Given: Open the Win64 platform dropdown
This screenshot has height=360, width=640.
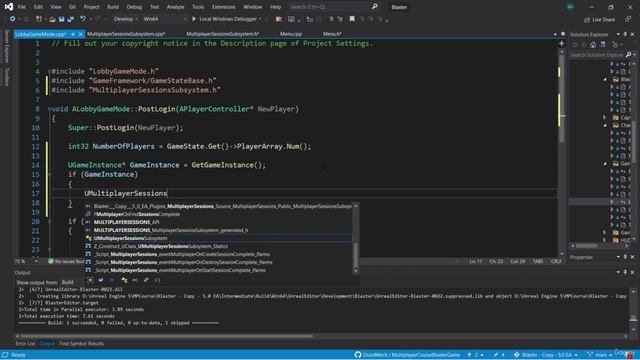Looking at the screenshot, I should coord(164,19).
